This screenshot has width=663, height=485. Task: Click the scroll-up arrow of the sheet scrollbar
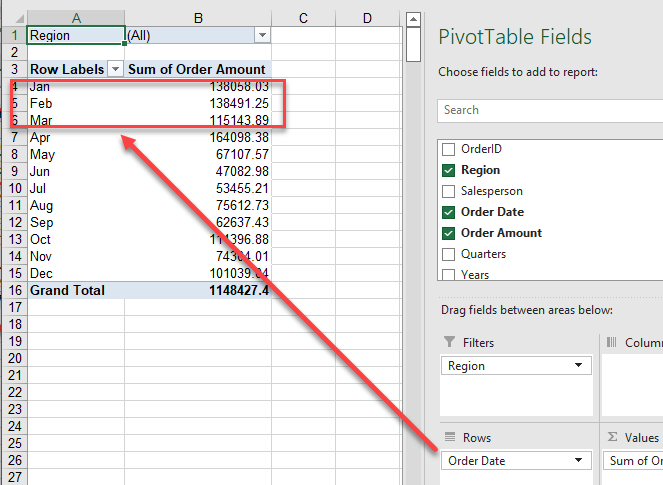click(412, 17)
